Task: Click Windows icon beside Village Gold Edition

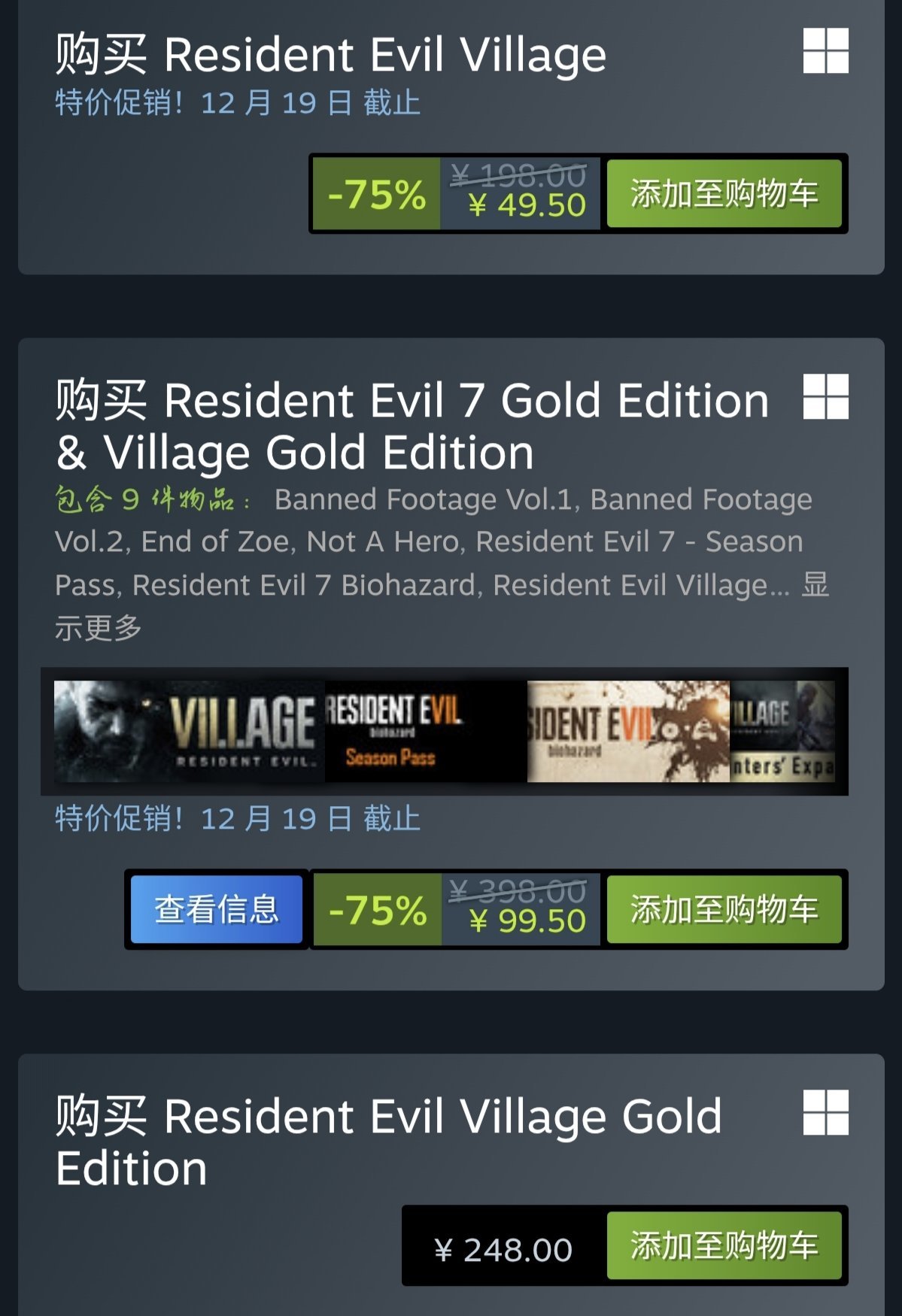Action: [x=825, y=1112]
